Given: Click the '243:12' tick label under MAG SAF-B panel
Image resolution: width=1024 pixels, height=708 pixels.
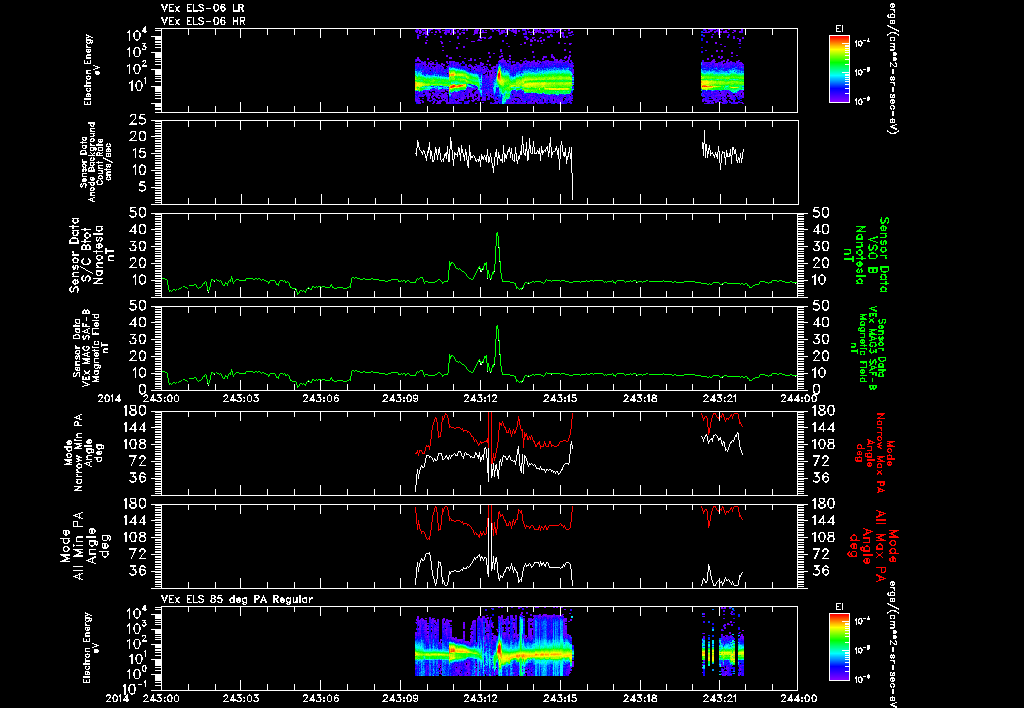Looking at the screenshot, I should pos(480,398).
